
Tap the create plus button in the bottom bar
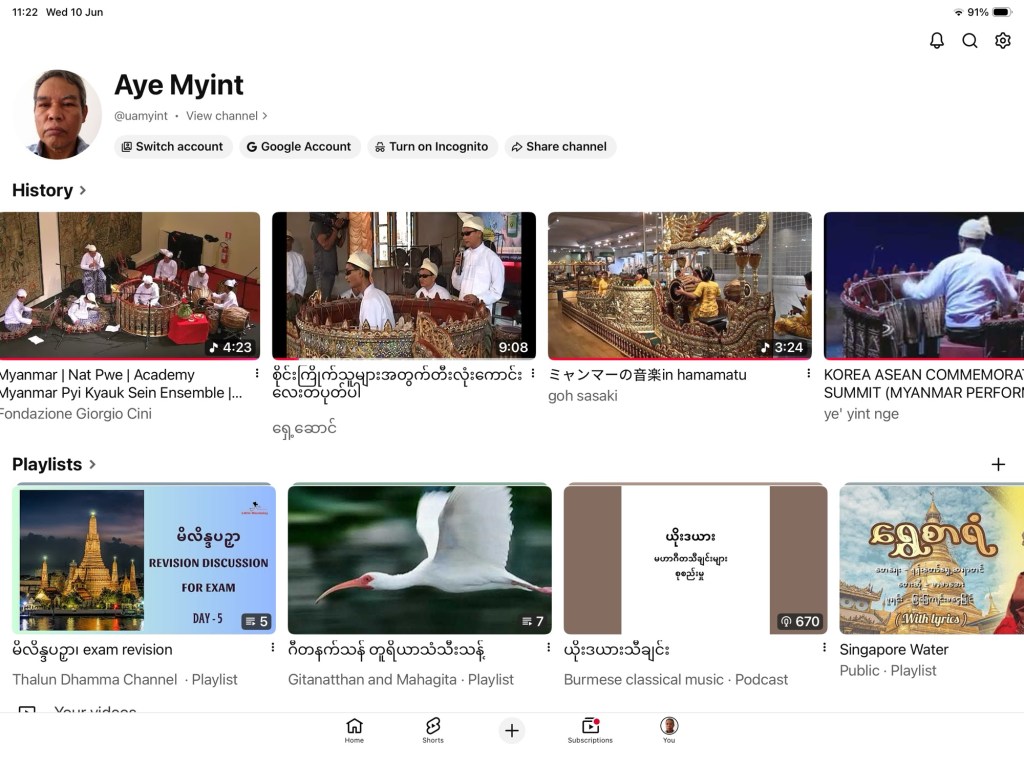[x=512, y=730]
